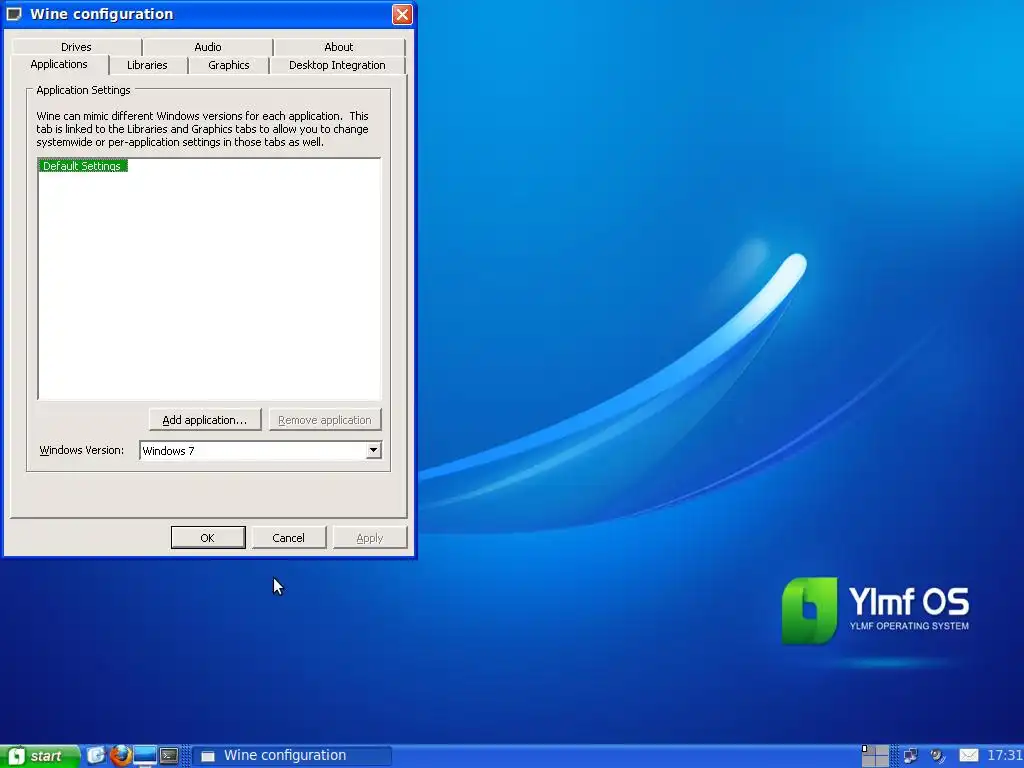The height and width of the screenshot is (768, 1024).
Task: Click the Application Settings group label
Action: [x=83, y=90]
